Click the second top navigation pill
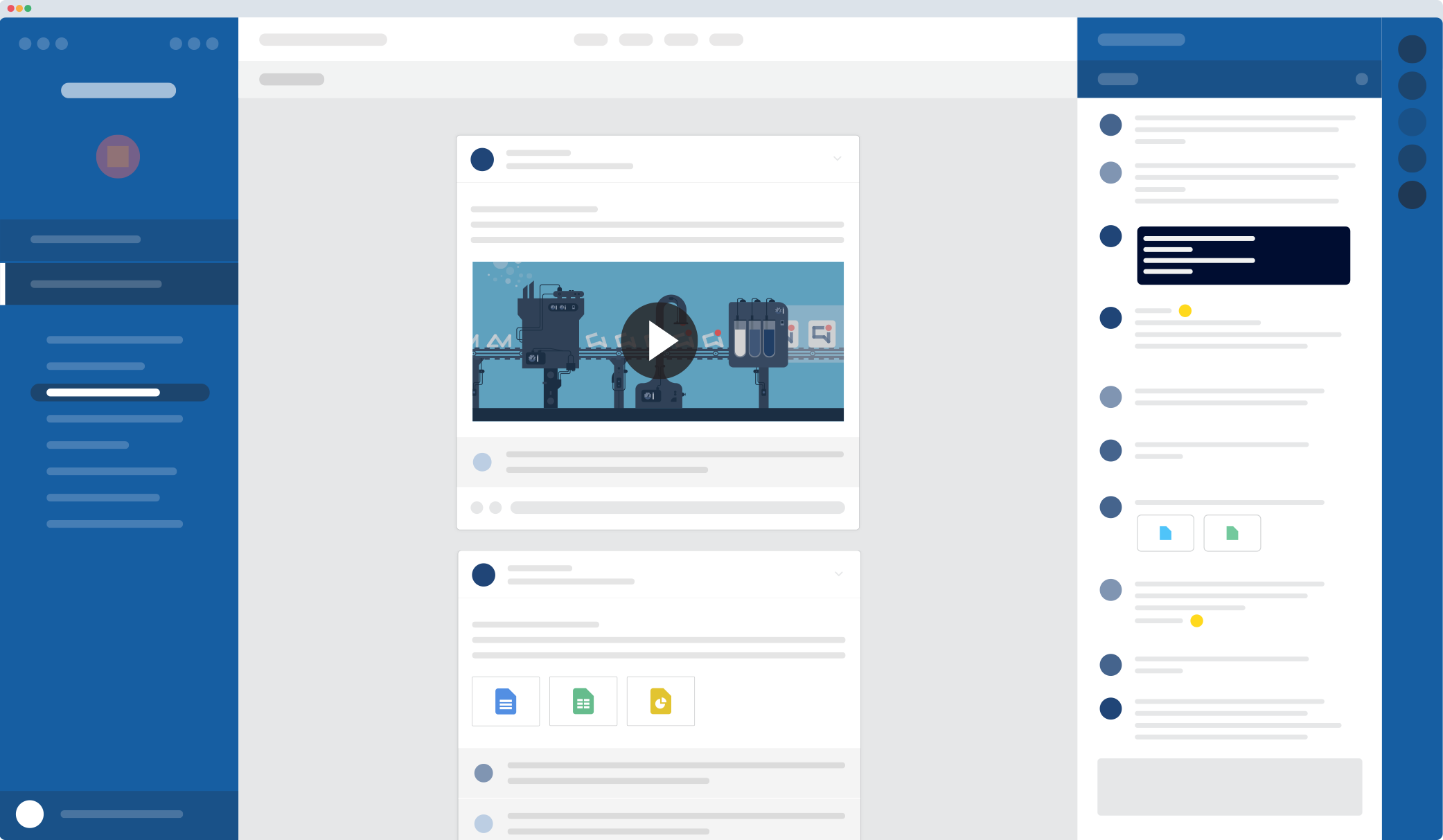 coord(636,39)
